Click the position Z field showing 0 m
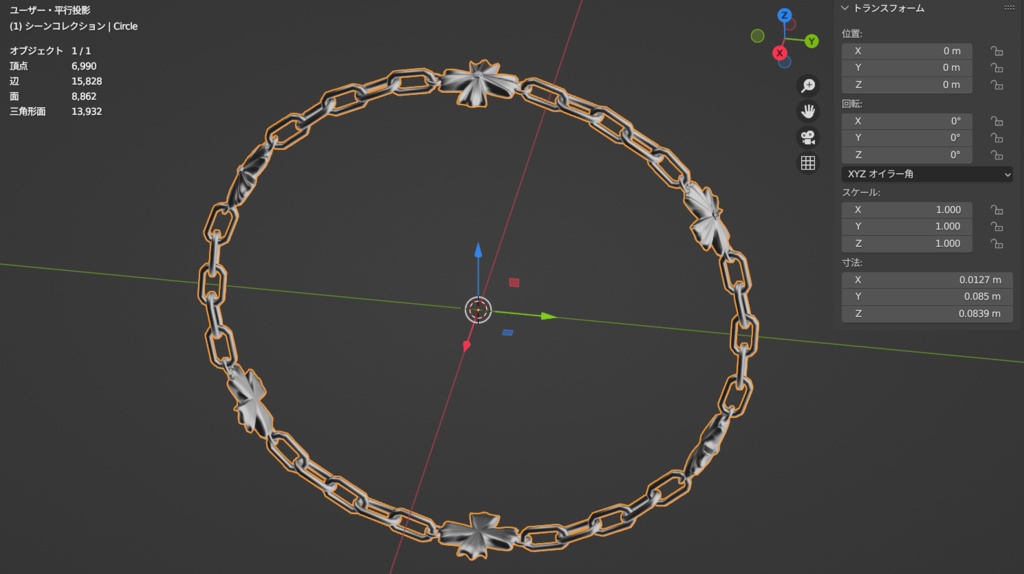1024x574 pixels. point(906,85)
